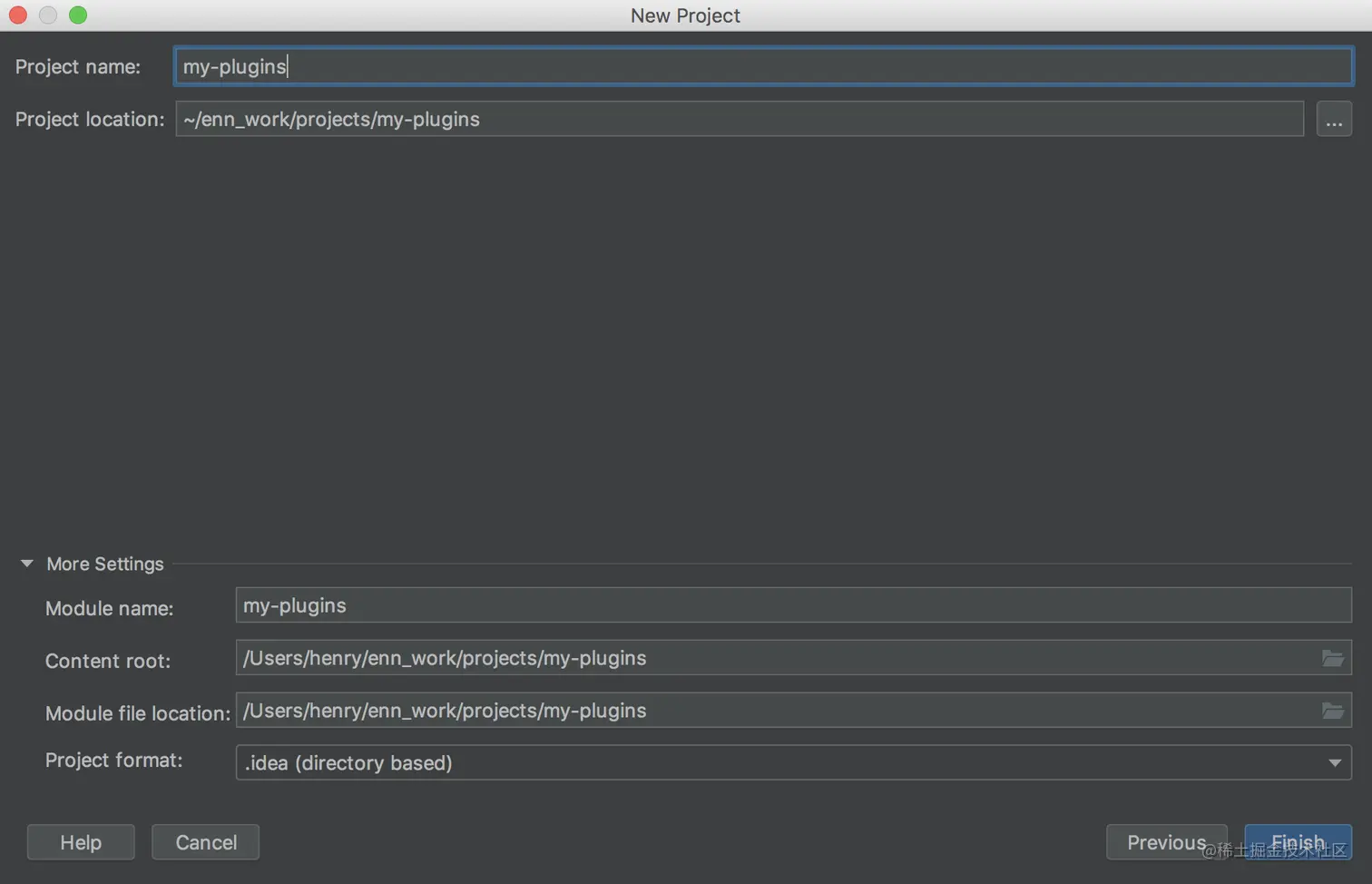Click the Finish button

pos(1298,842)
